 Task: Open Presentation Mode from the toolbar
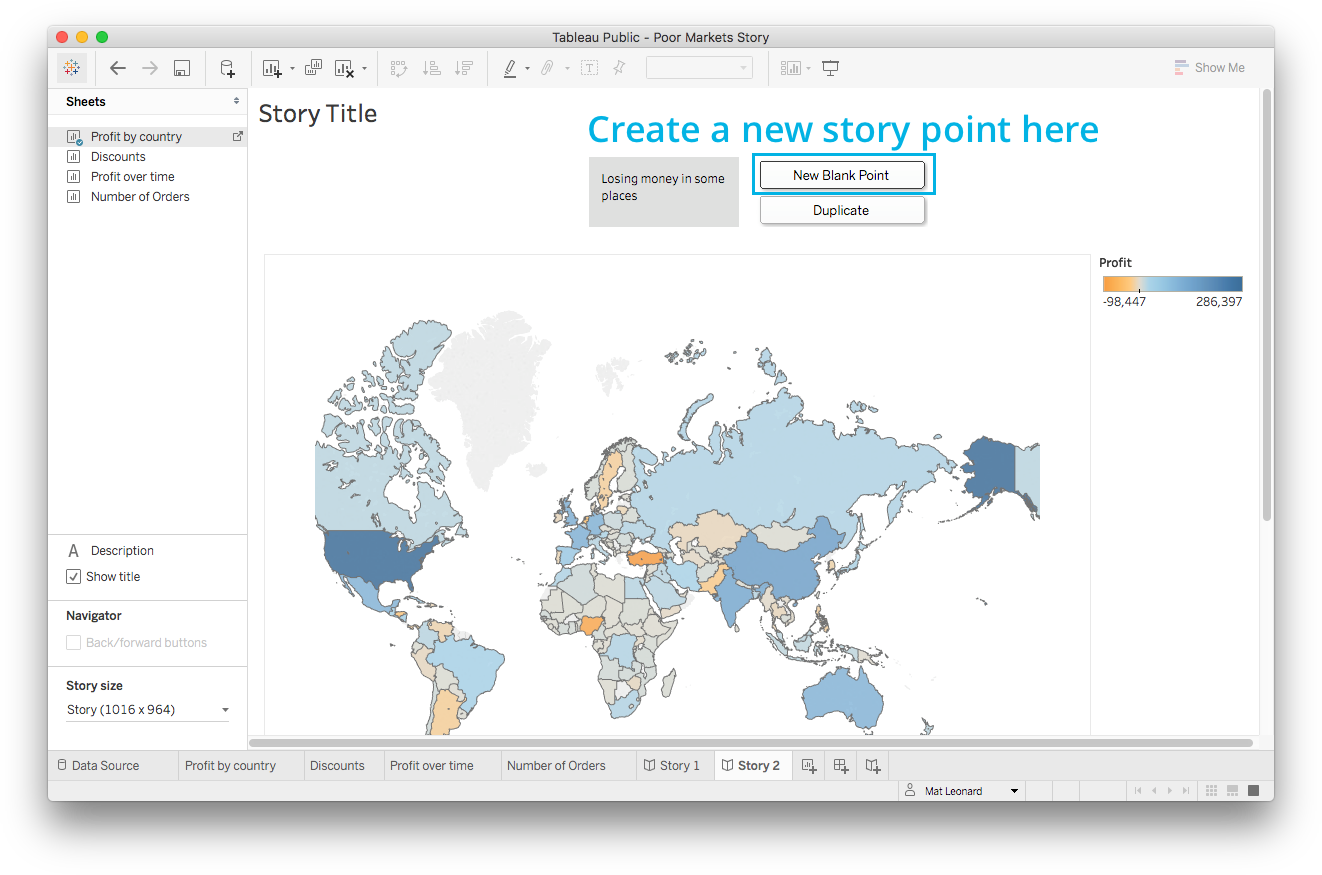tap(830, 68)
